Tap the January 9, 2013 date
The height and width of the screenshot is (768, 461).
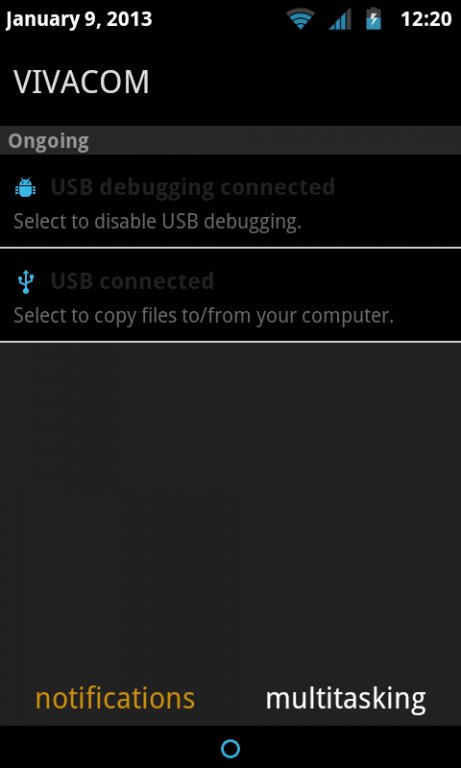[79, 20]
